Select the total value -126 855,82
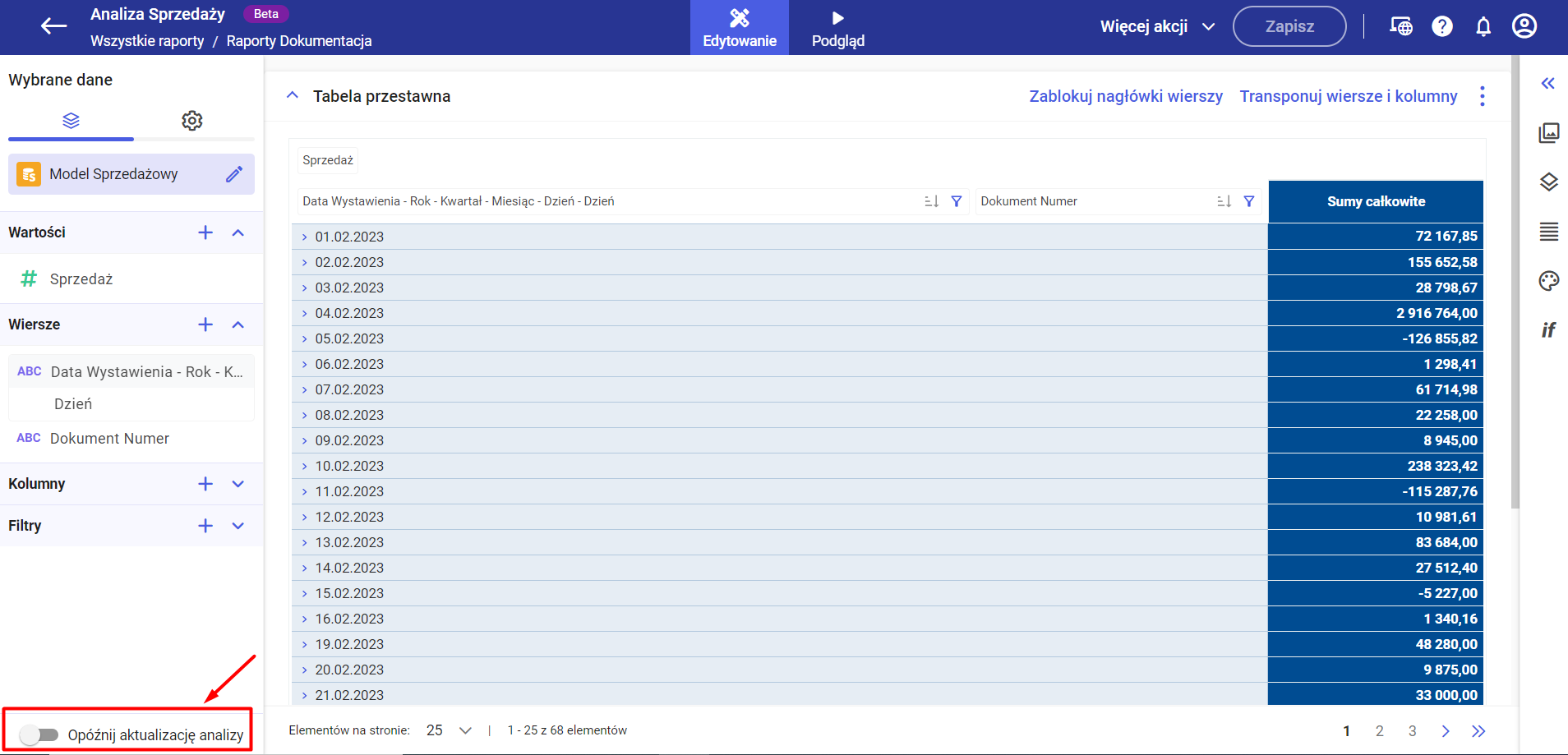This screenshot has height=755, width=1568. pos(1440,338)
